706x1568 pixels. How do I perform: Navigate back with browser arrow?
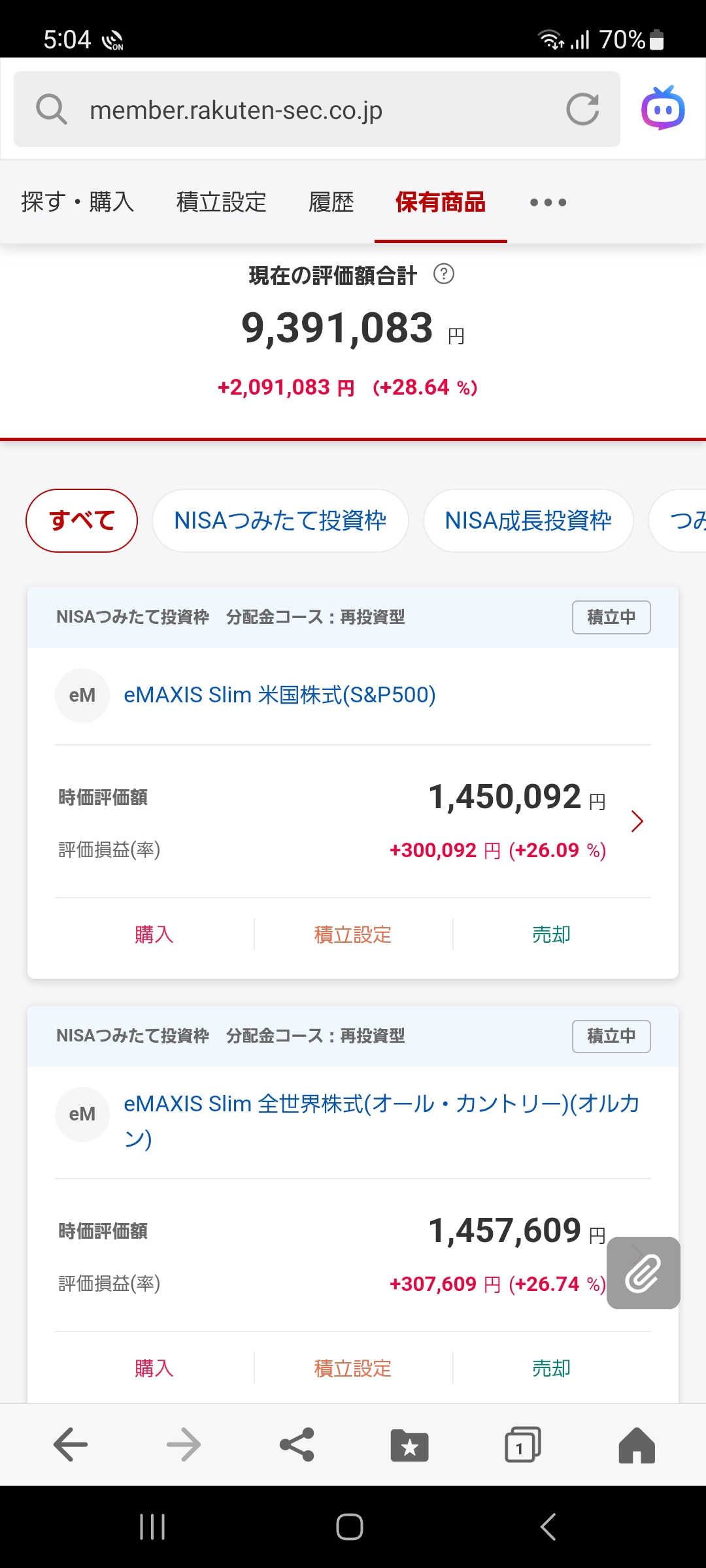[71, 1445]
